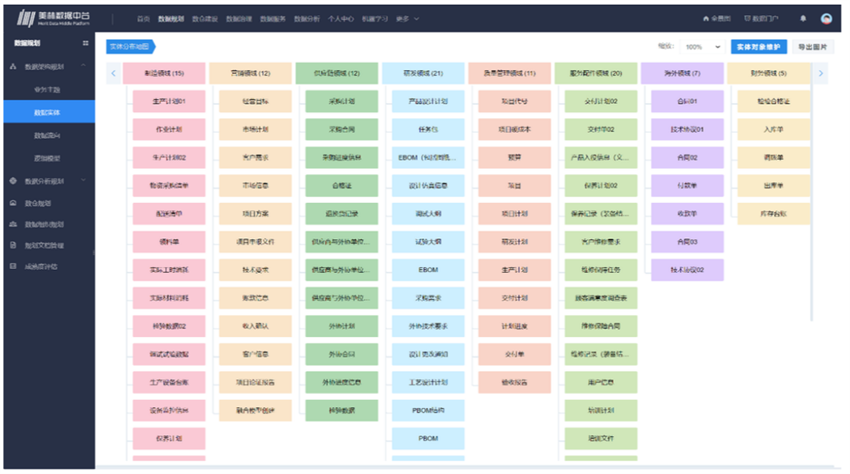Collapse the sidebar with the menu icon
Viewport: 850px width, 474px height.
pos(85,44)
